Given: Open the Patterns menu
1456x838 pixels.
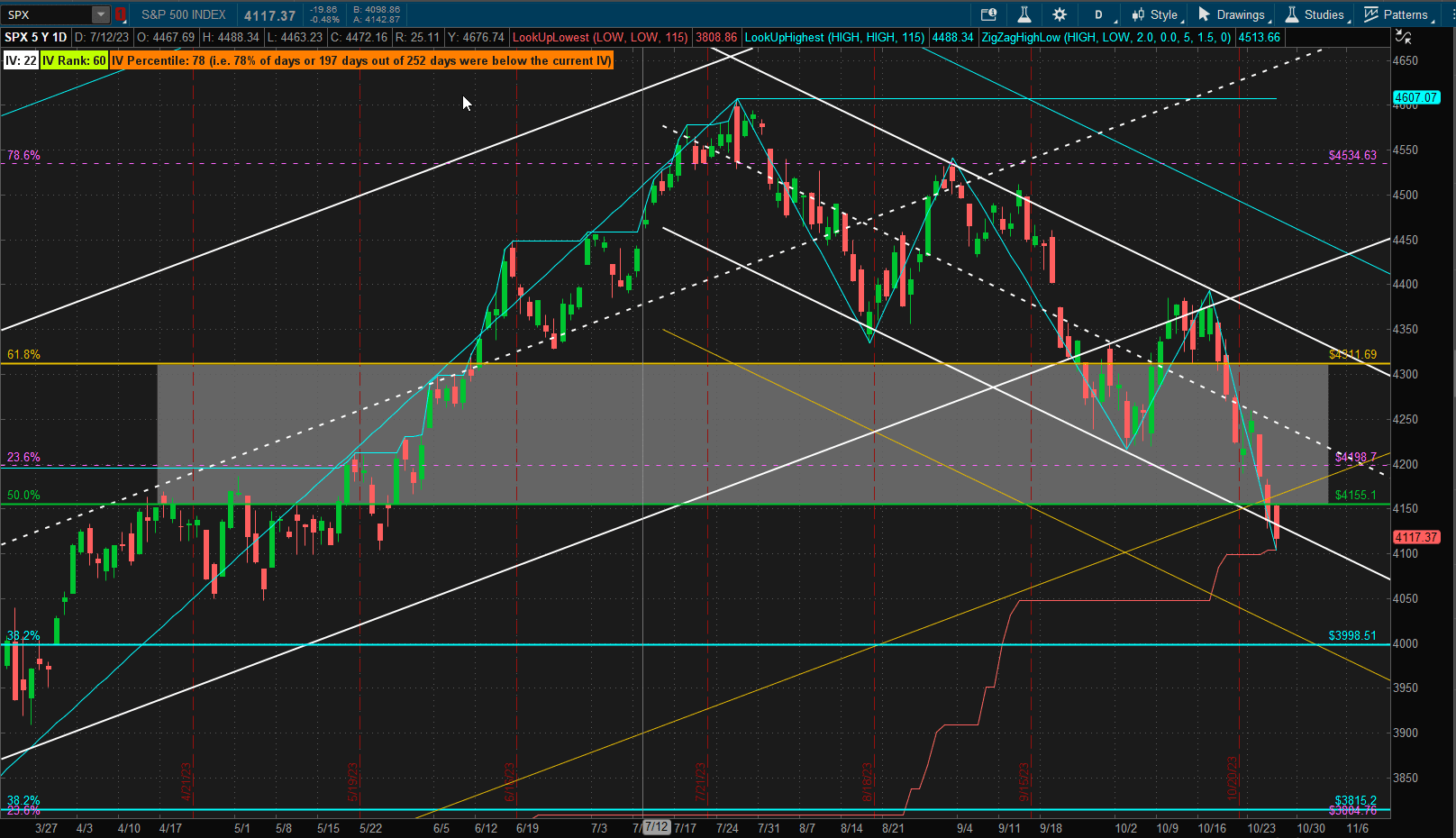Looking at the screenshot, I should 1397,14.
